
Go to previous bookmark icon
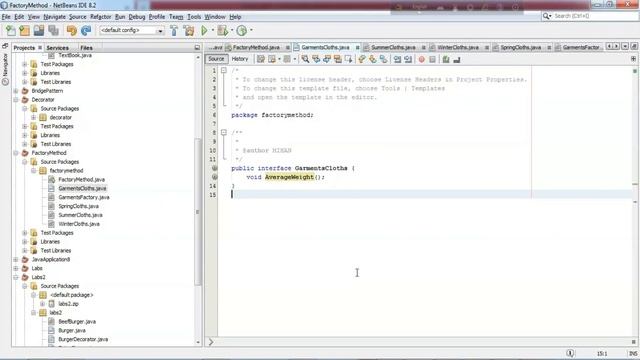(362, 60)
